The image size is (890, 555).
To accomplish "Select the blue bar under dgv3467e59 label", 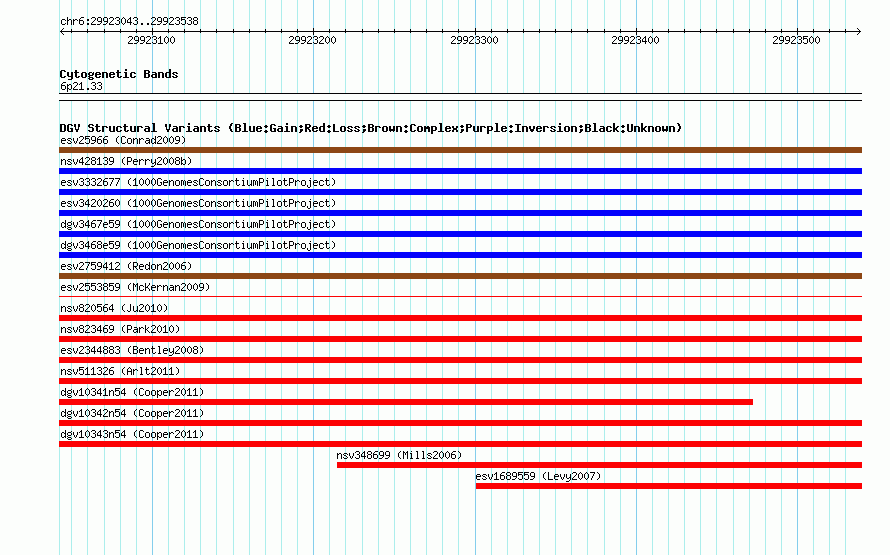I will click(460, 234).
